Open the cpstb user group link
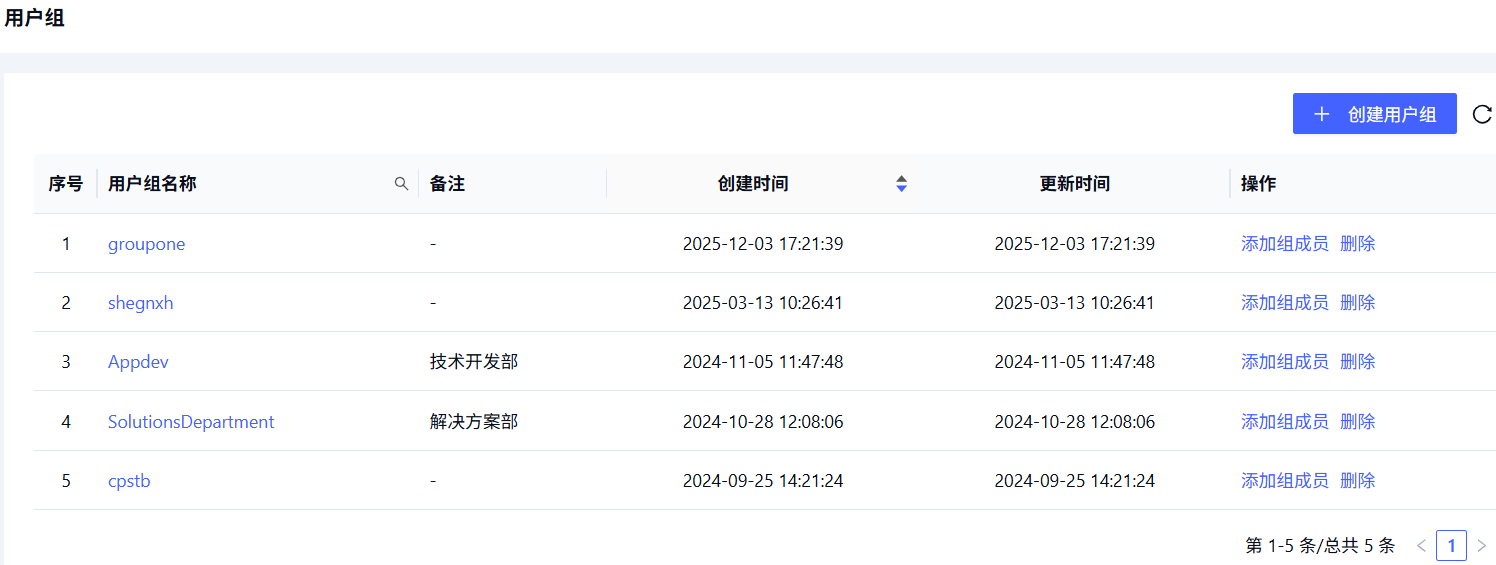 (x=129, y=481)
